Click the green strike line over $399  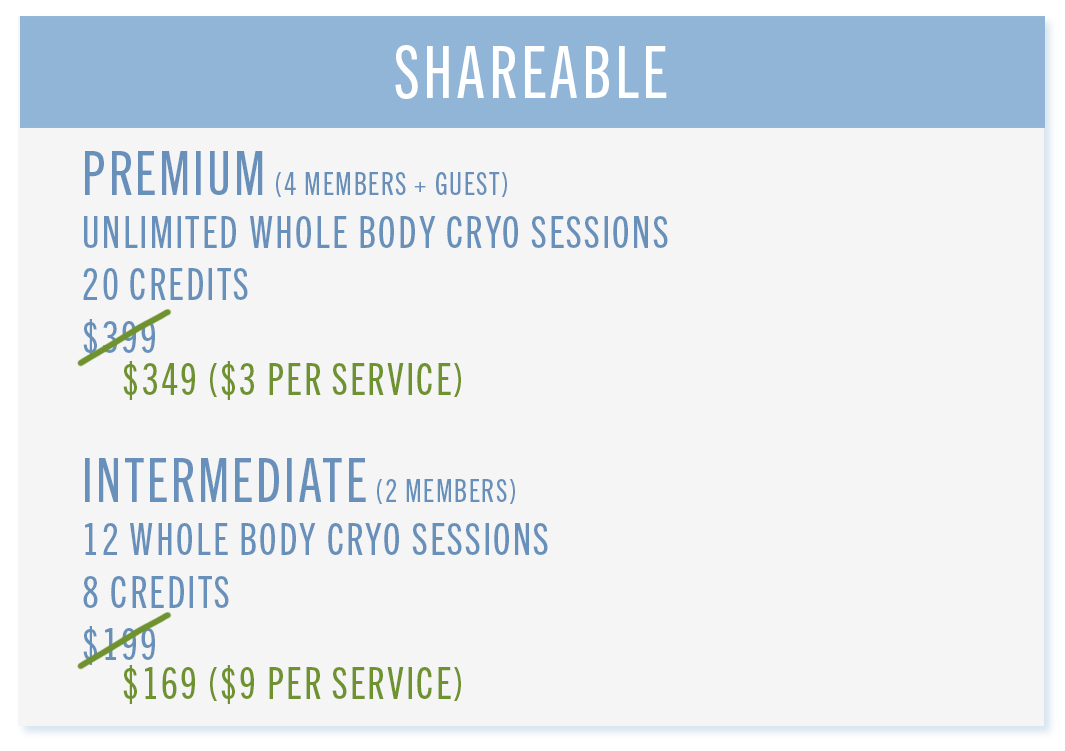[x=124, y=337]
